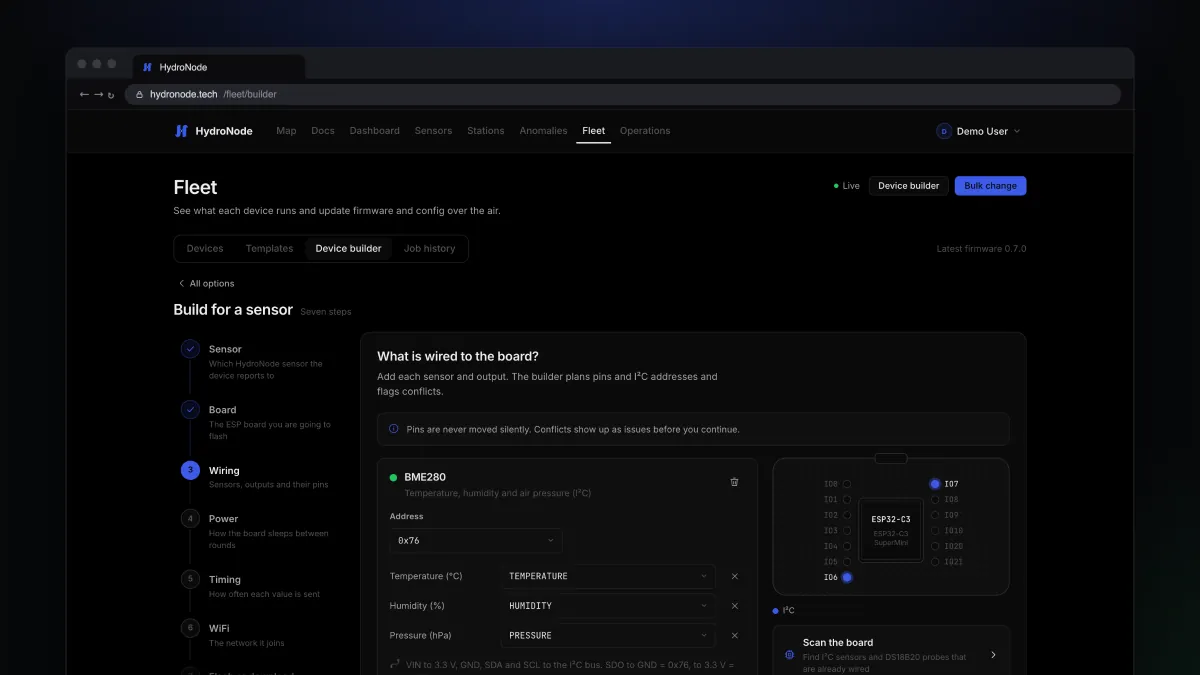This screenshot has height=675, width=1200.
Task: Select the IO2 pin on the board diagram
Action: coord(847,515)
